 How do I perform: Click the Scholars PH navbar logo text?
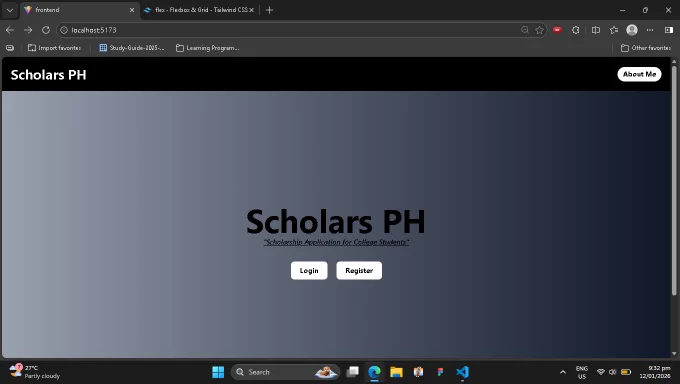pyautogui.click(x=49, y=75)
